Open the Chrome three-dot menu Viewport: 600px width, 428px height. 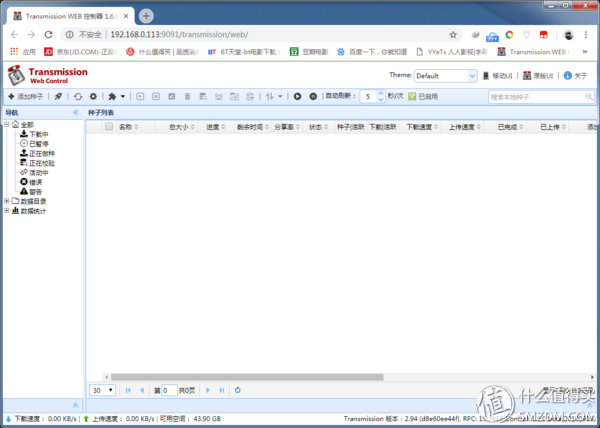[586, 35]
